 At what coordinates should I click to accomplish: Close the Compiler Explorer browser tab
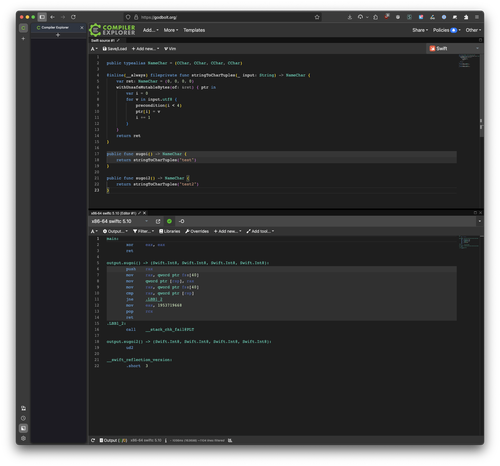82,28
